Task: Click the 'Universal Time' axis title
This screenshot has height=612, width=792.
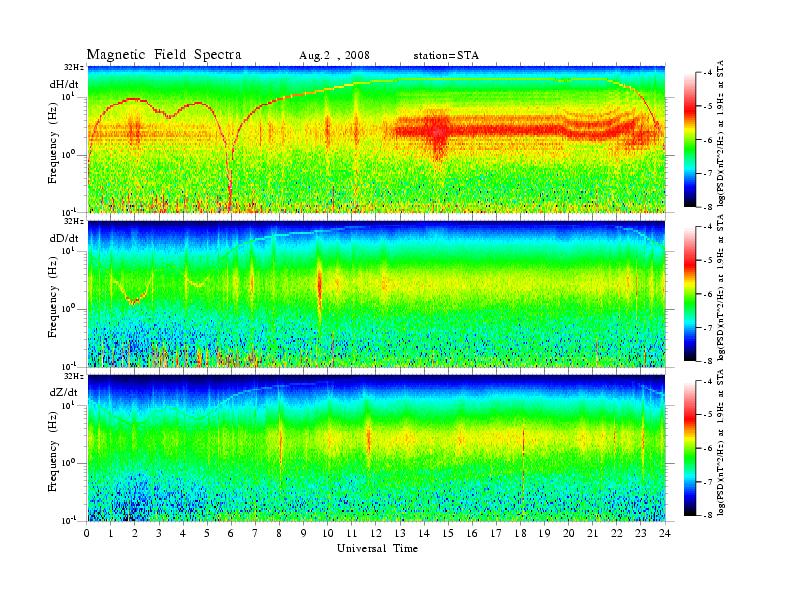Action: tap(377, 548)
